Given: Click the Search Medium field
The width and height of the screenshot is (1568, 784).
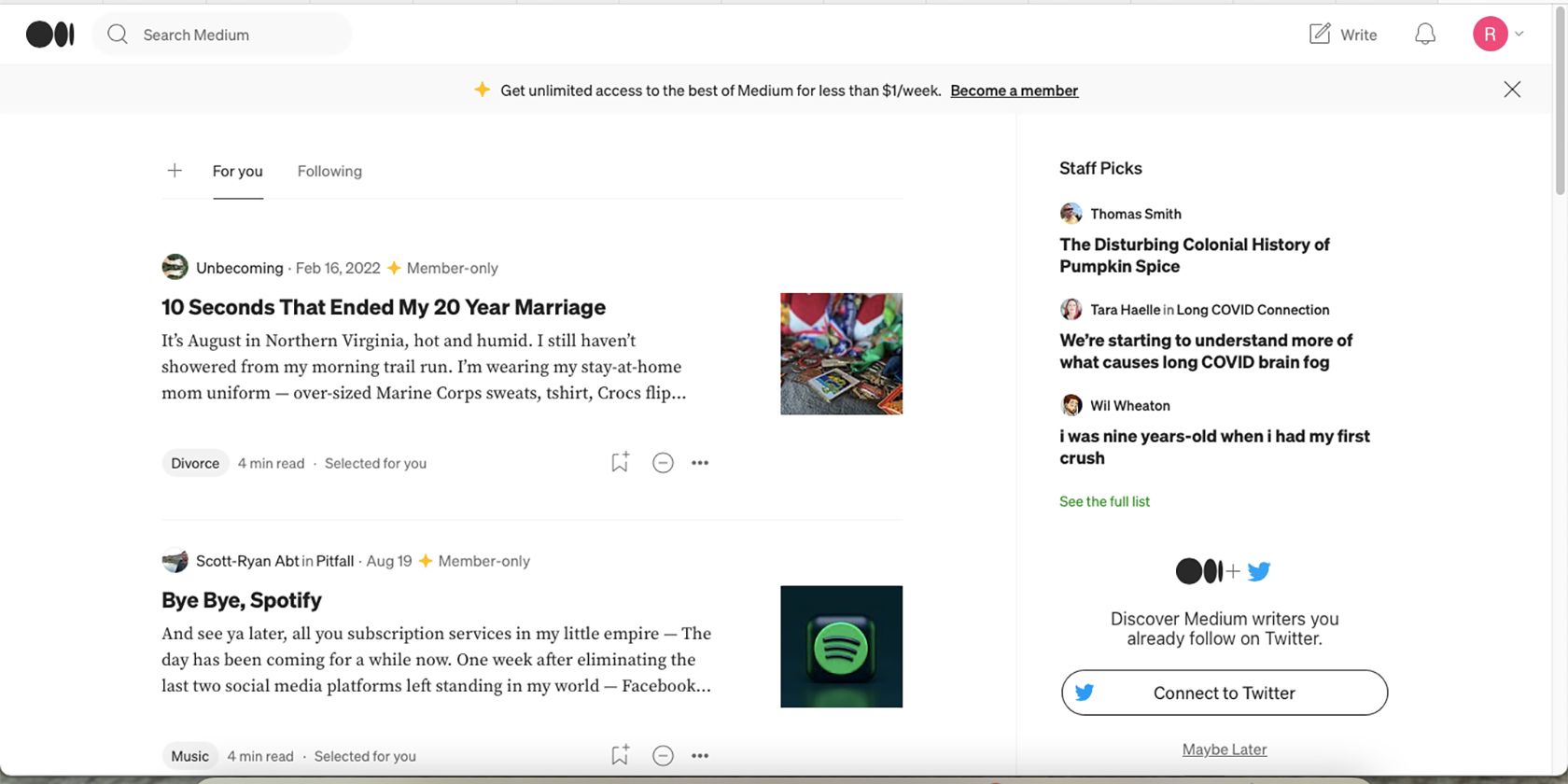Looking at the screenshot, I should 224,35.
